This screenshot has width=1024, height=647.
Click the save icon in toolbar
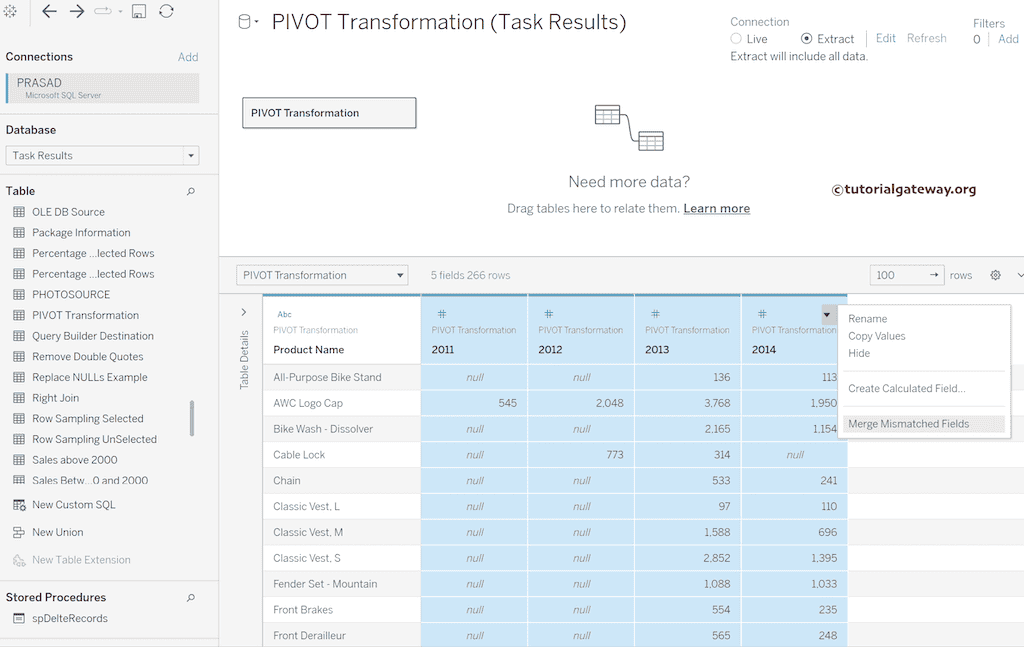pyautogui.click(x=139, y=11)
